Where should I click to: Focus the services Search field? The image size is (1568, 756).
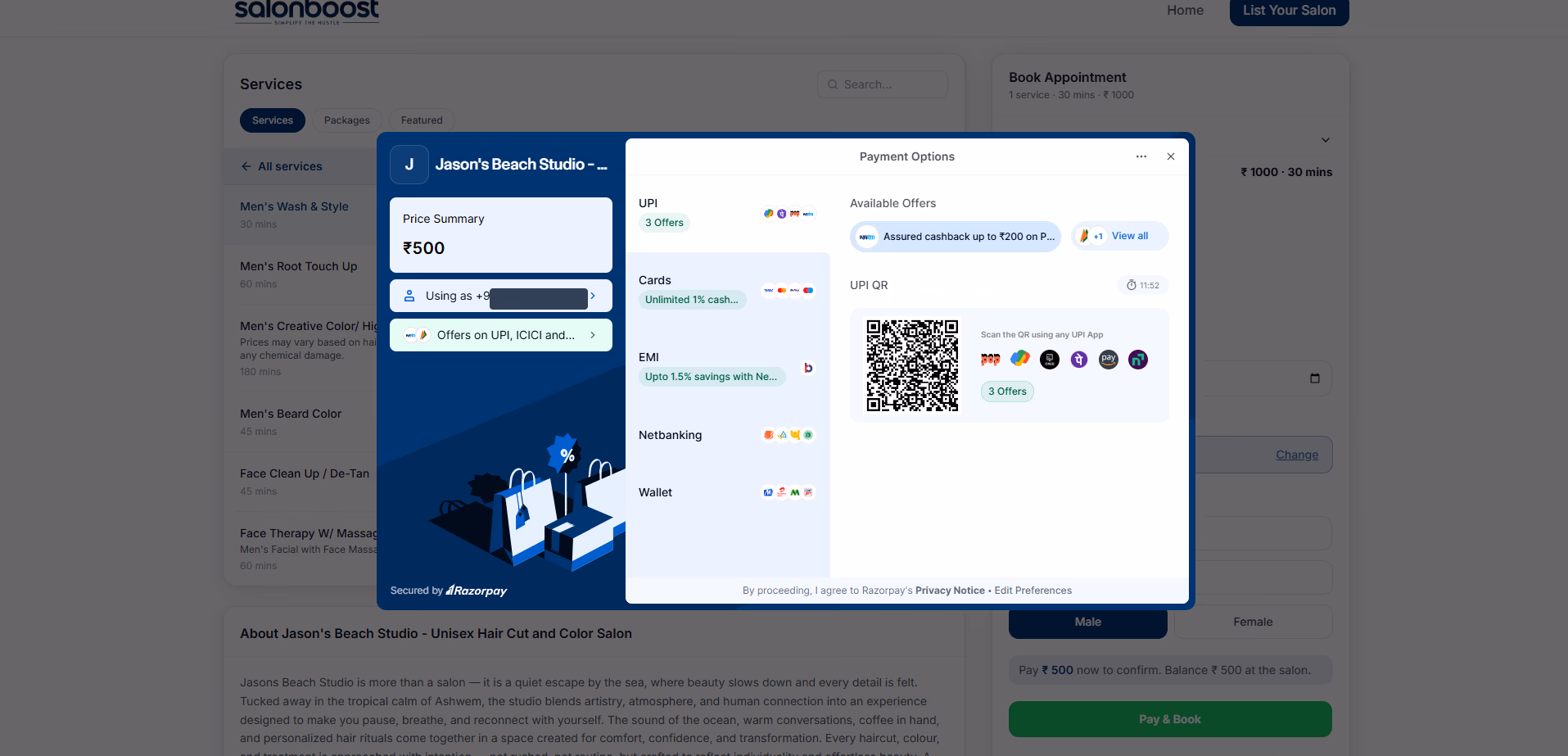pos(883,84)
